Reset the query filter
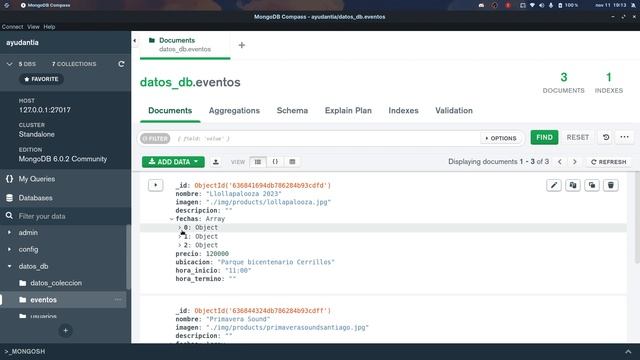Viewport: 640px width, 360px height. (578, 138)
